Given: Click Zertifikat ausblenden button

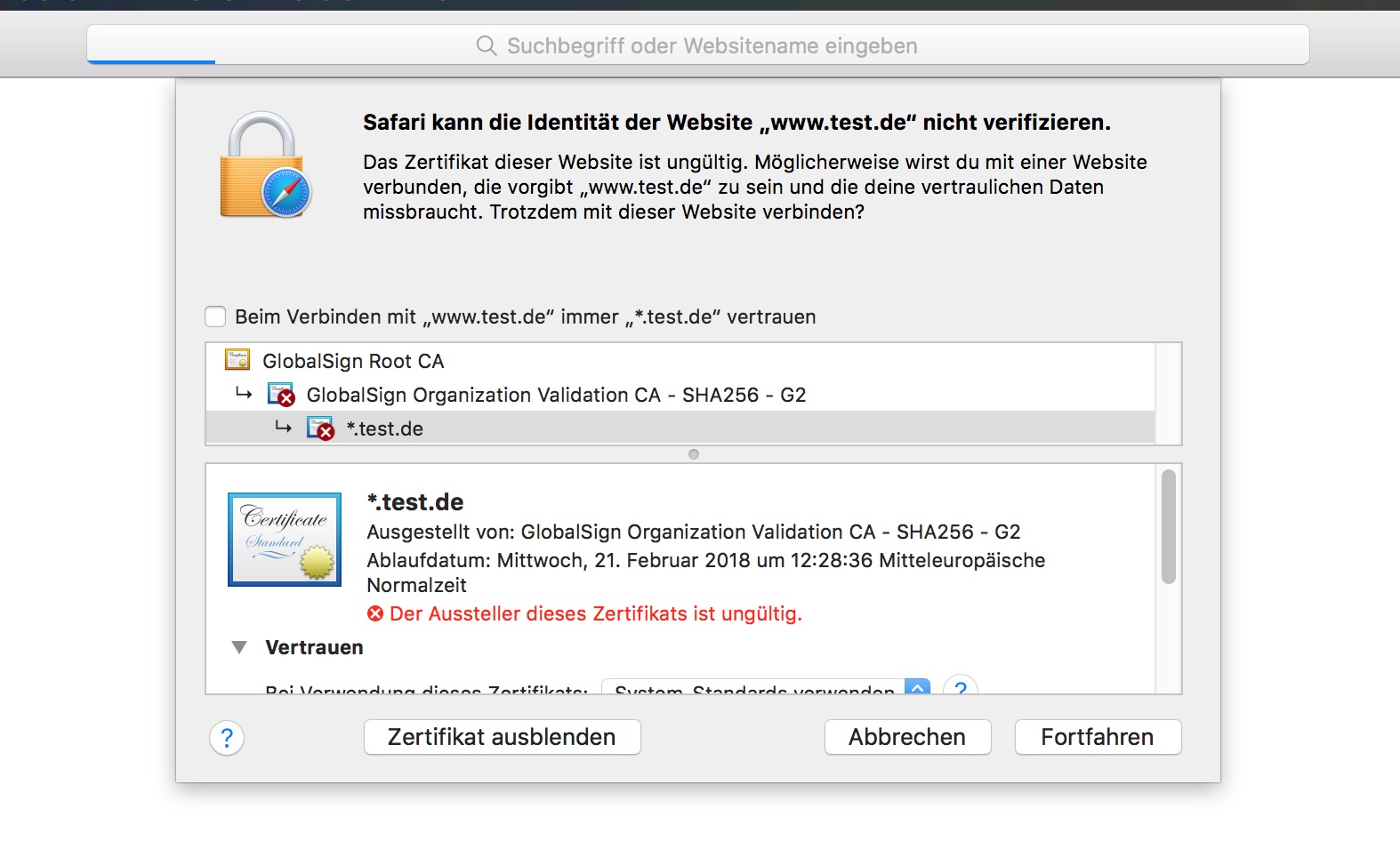Looking at the screenshot, I should tap(503, 737).
